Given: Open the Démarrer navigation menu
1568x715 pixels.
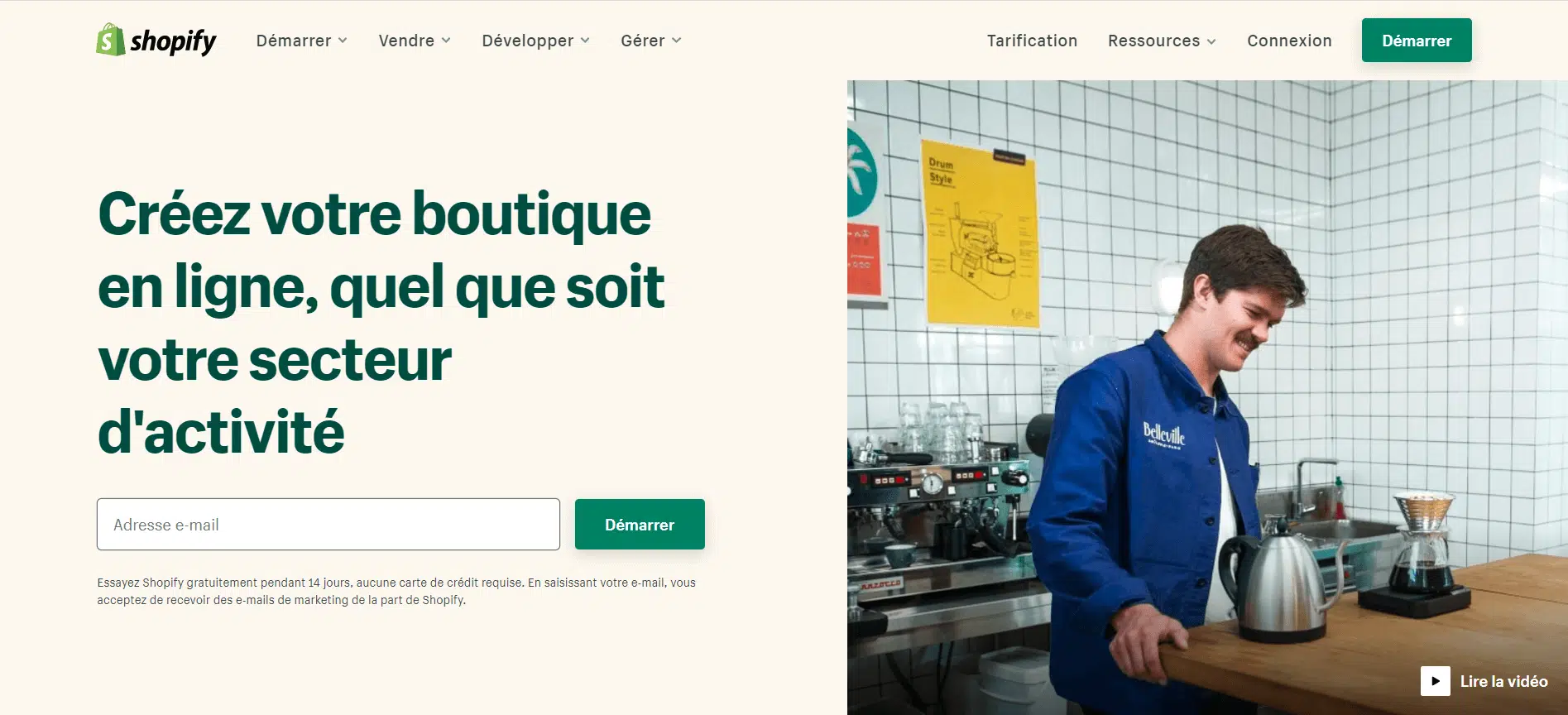Looking at the screenshot, I should point(294,41).
